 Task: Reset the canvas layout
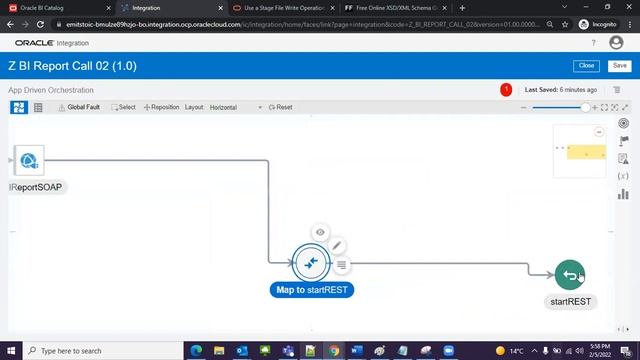pos(280,107)
